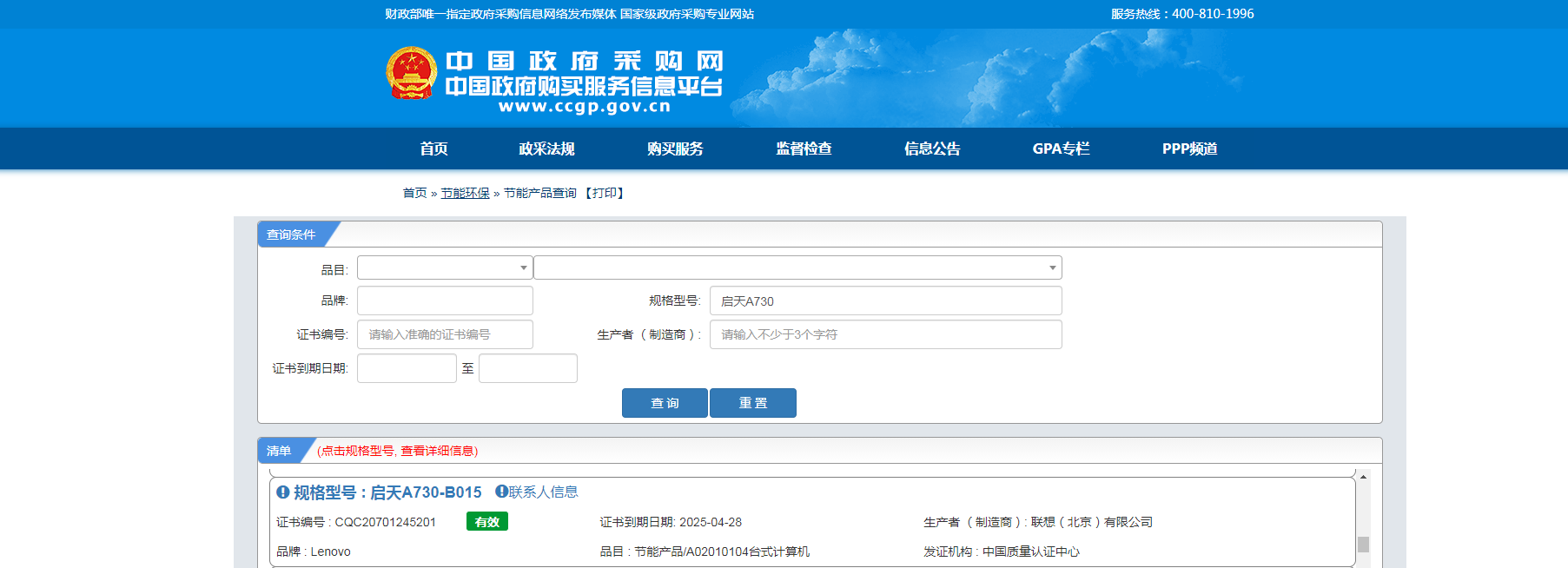Focus the 品牌 input field
The image size is (1568, 568).
pyautogui.click(x=445, y=301)
